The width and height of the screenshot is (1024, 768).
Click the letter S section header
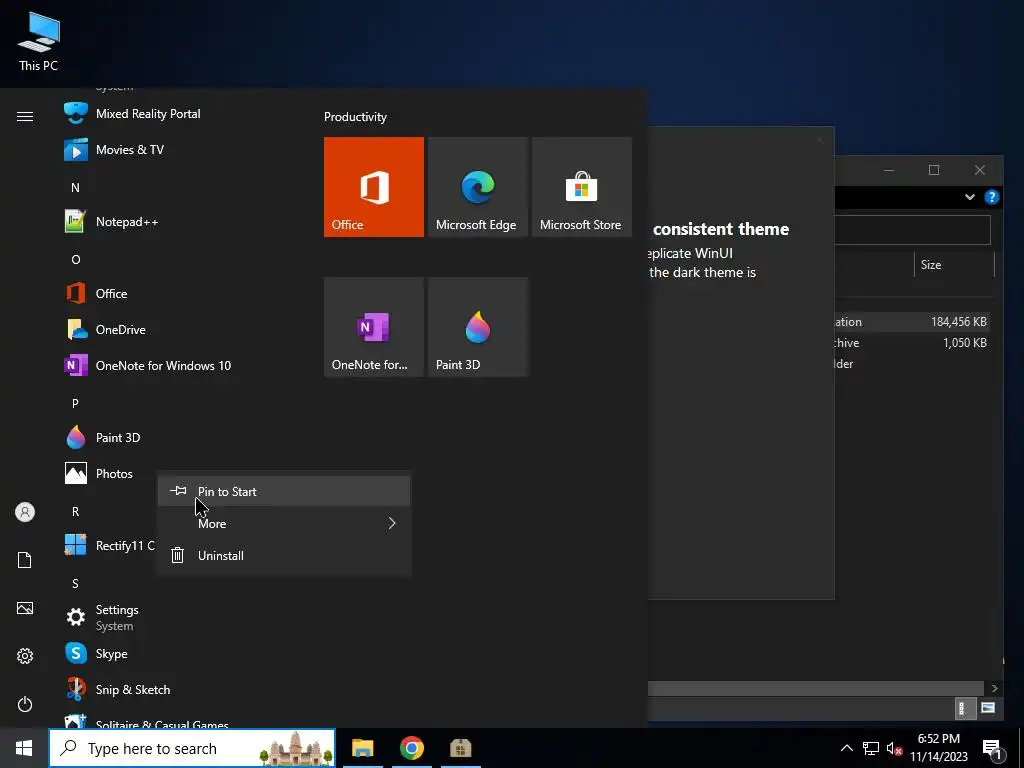pos(75,584)
